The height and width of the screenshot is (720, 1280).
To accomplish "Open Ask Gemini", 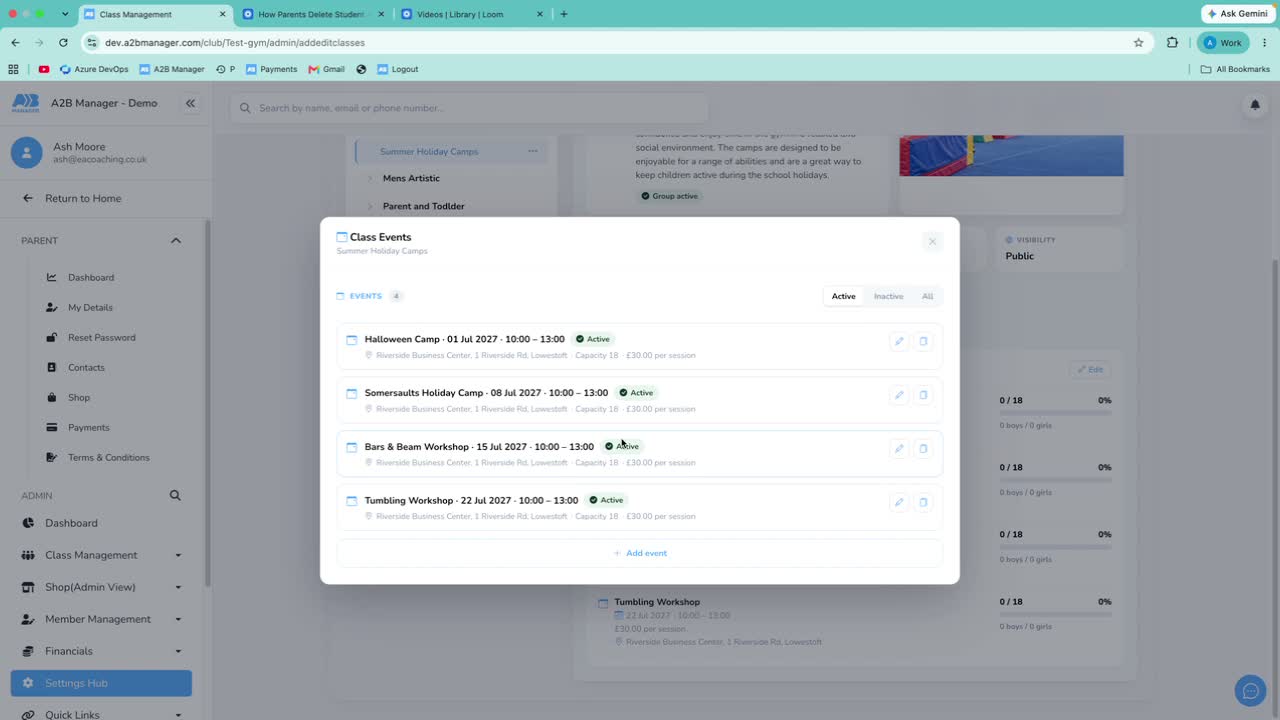I will pyautogui.click(x=1237, y=14).
